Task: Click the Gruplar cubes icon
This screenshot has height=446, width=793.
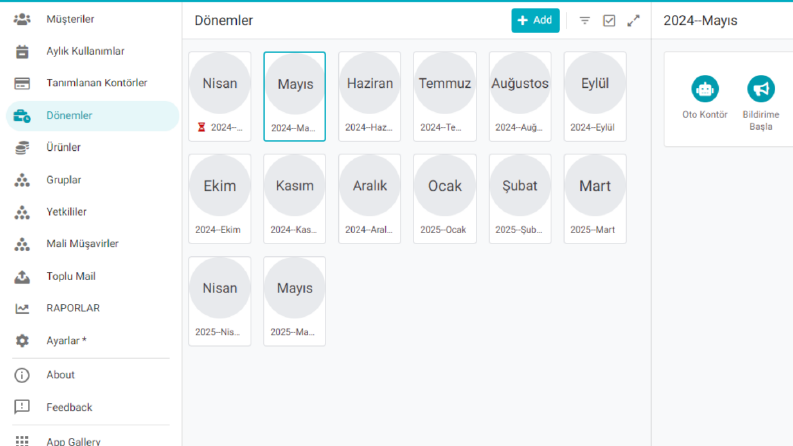Action: pos(22,180)
